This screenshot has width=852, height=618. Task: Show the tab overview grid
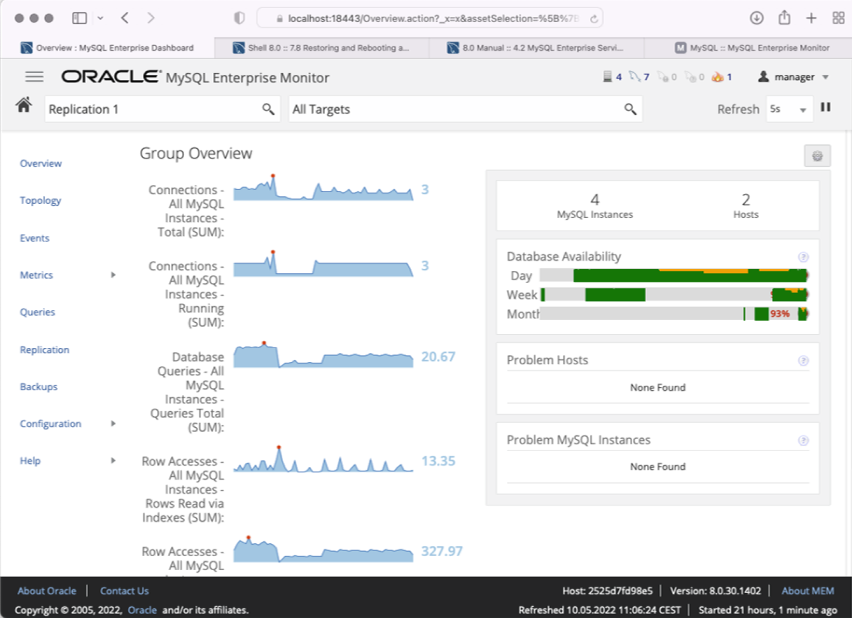click(x=838, y=18)
